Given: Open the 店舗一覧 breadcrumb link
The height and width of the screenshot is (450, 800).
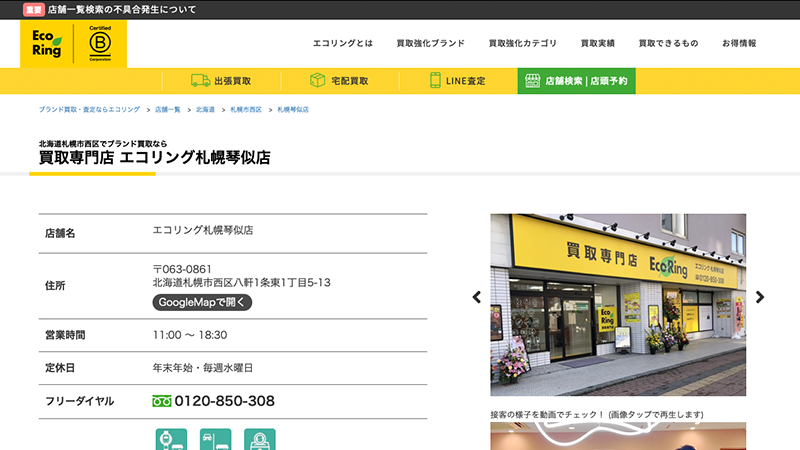Looking at the screenshot, I should pyautogui.click(x=167, y=109).
